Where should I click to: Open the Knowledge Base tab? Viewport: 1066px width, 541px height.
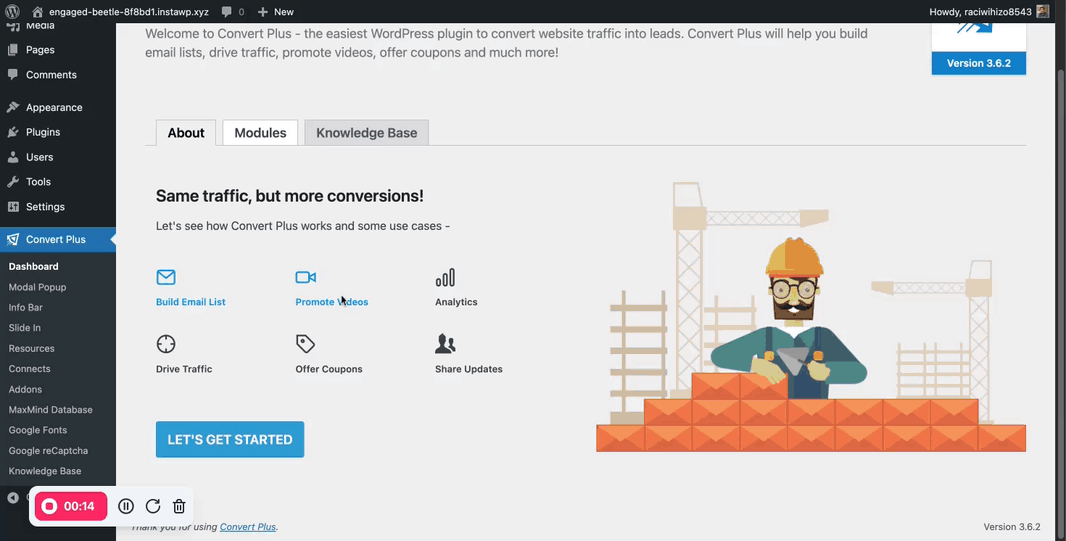point(366,133)
